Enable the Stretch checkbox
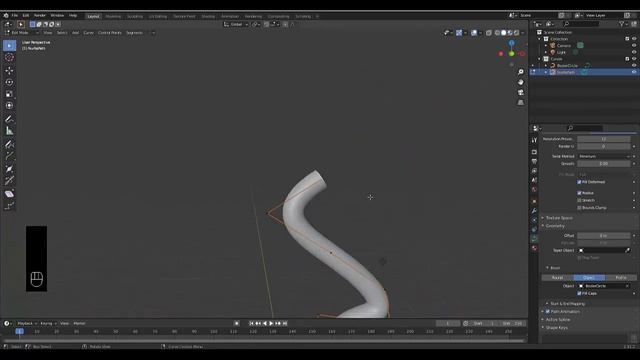Image resolution: width=640 pixels, height=360 pixels. [x=579, y=200]
